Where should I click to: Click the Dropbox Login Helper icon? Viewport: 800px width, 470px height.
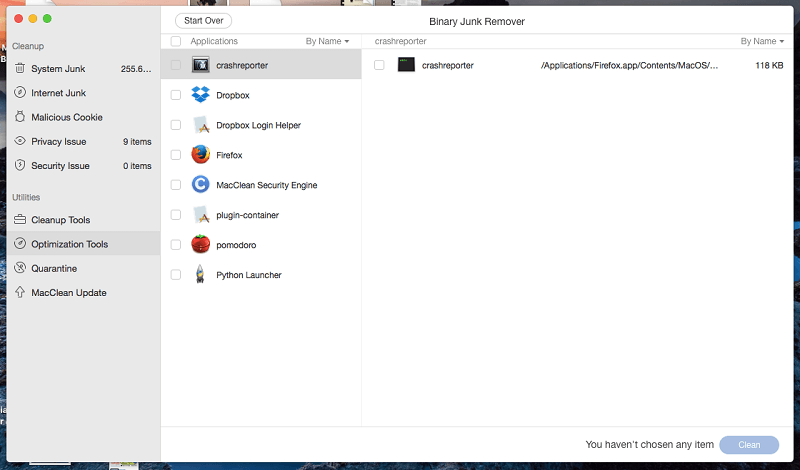(201, 125)
